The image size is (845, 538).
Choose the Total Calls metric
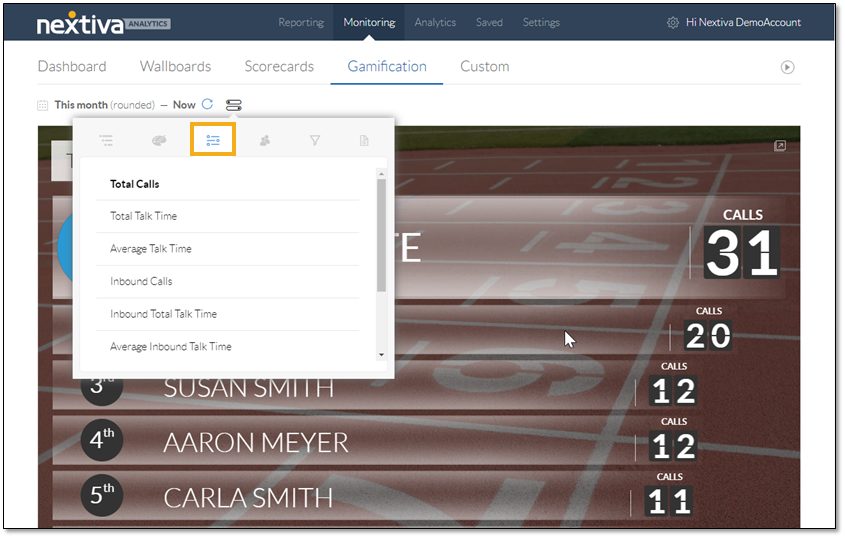[x=228, y=184]
